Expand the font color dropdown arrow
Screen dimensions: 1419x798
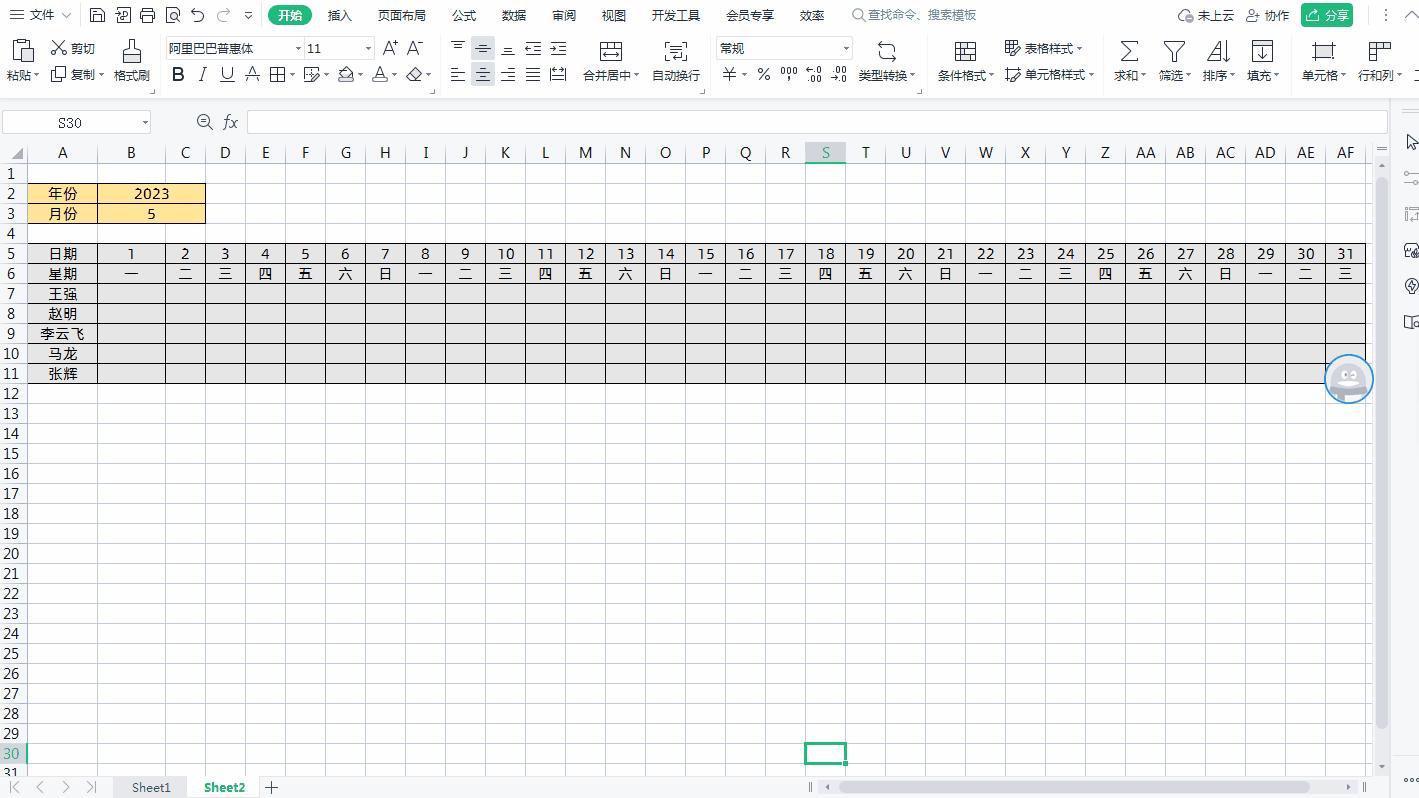pos(396,75)
